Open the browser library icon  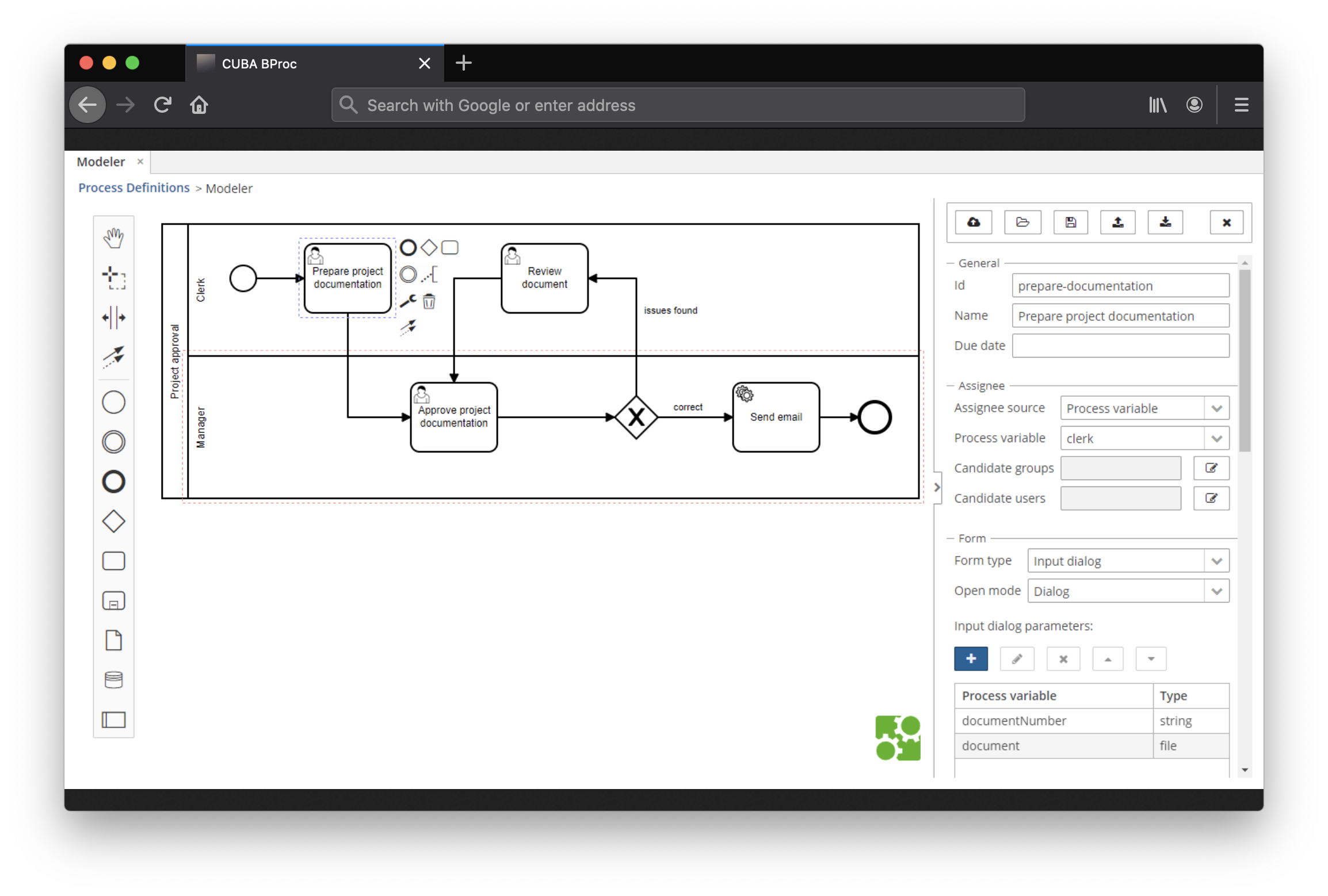[1157, 105]
